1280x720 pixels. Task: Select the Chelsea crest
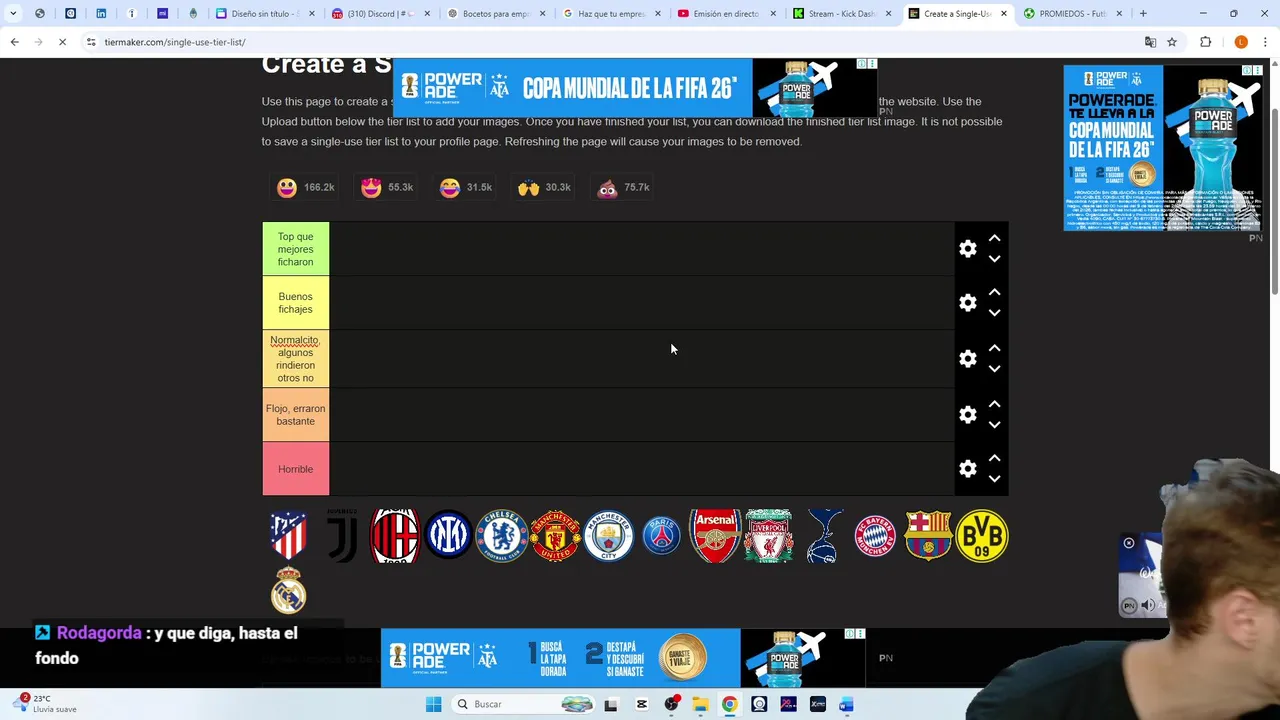tap(502, 536)
